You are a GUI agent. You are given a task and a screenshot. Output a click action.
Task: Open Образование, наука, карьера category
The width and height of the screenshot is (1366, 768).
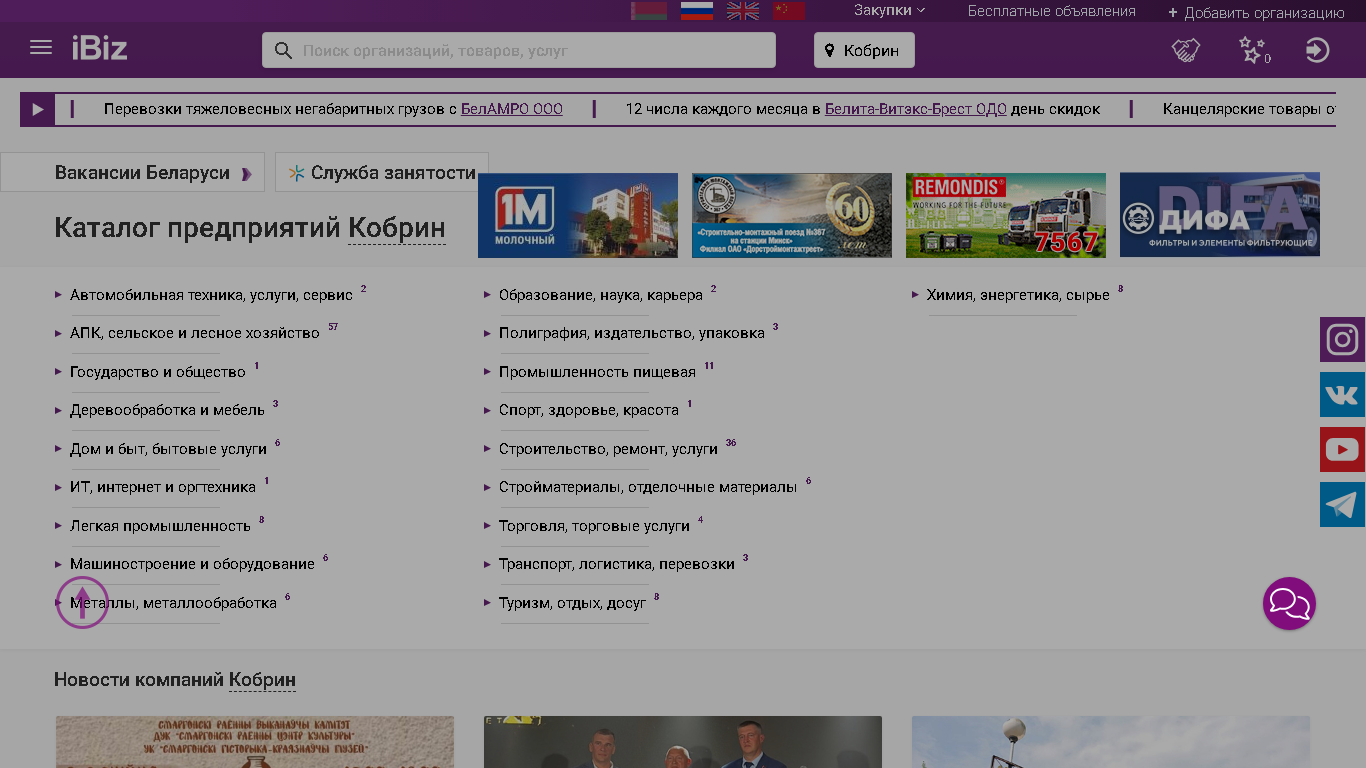pos(601,295)
